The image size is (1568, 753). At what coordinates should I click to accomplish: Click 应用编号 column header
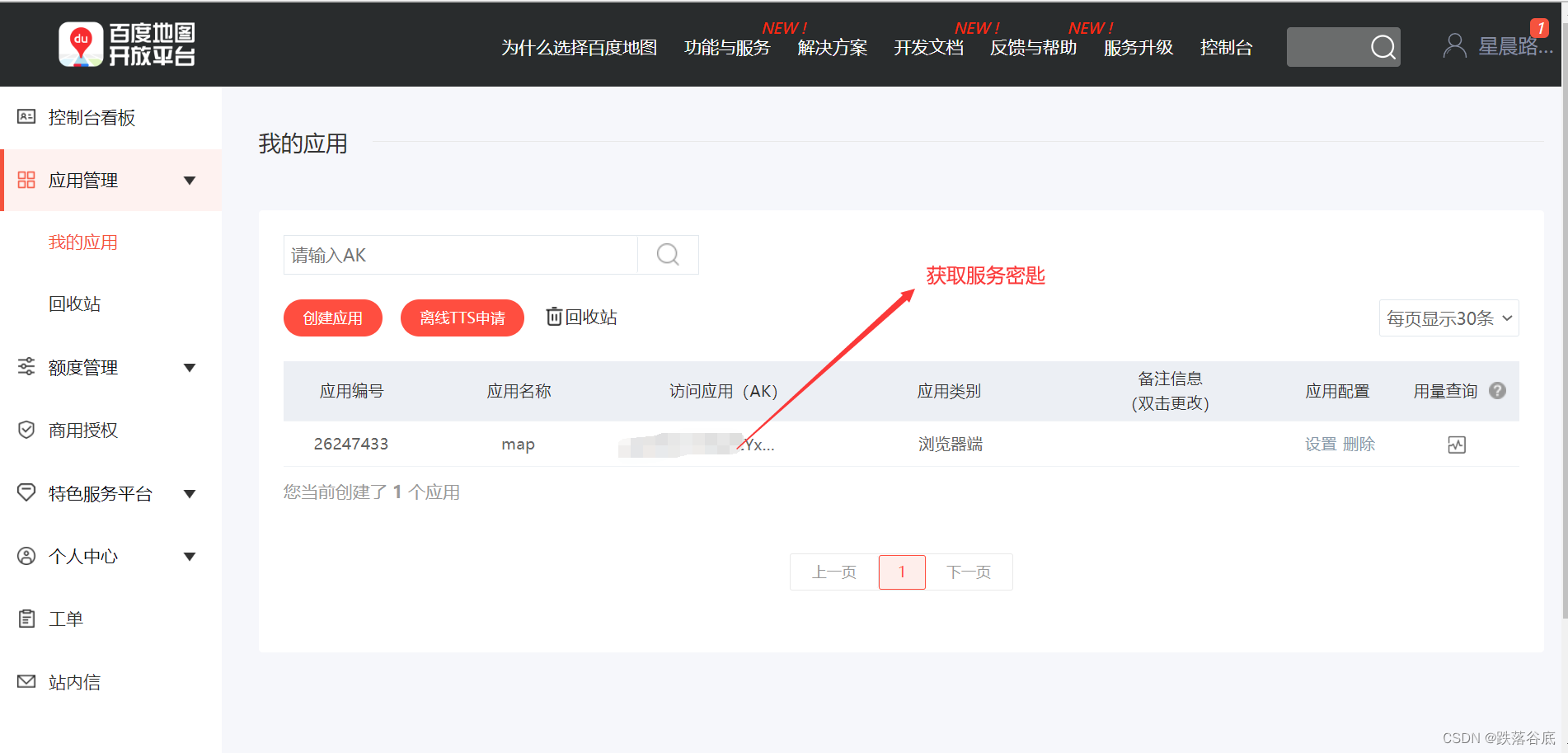[351, 391]
